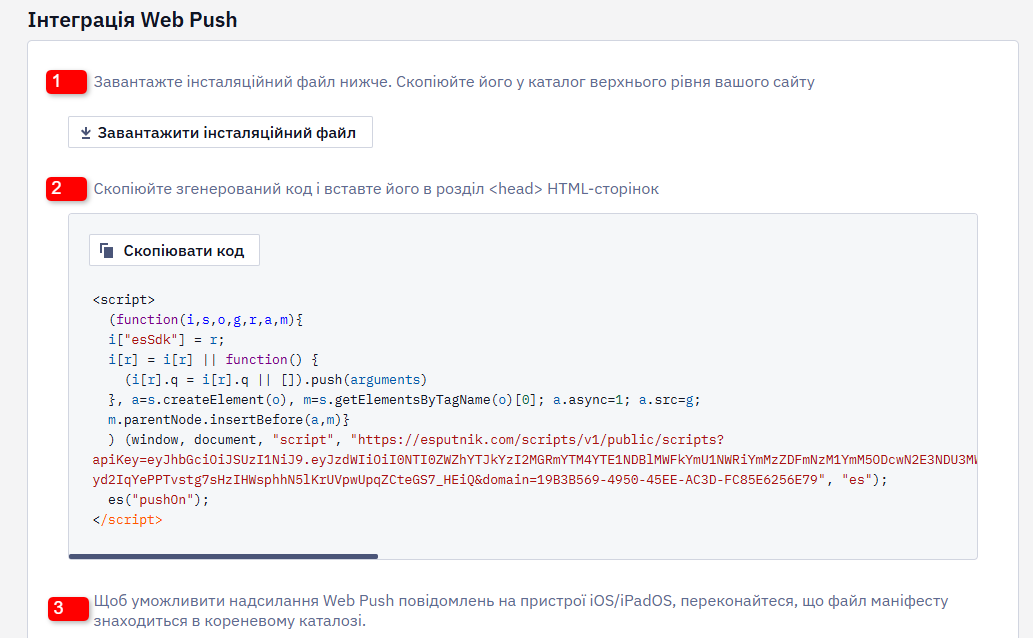Click the red step 3 badge
The image size is (1033, 638).
pos(68,608)
